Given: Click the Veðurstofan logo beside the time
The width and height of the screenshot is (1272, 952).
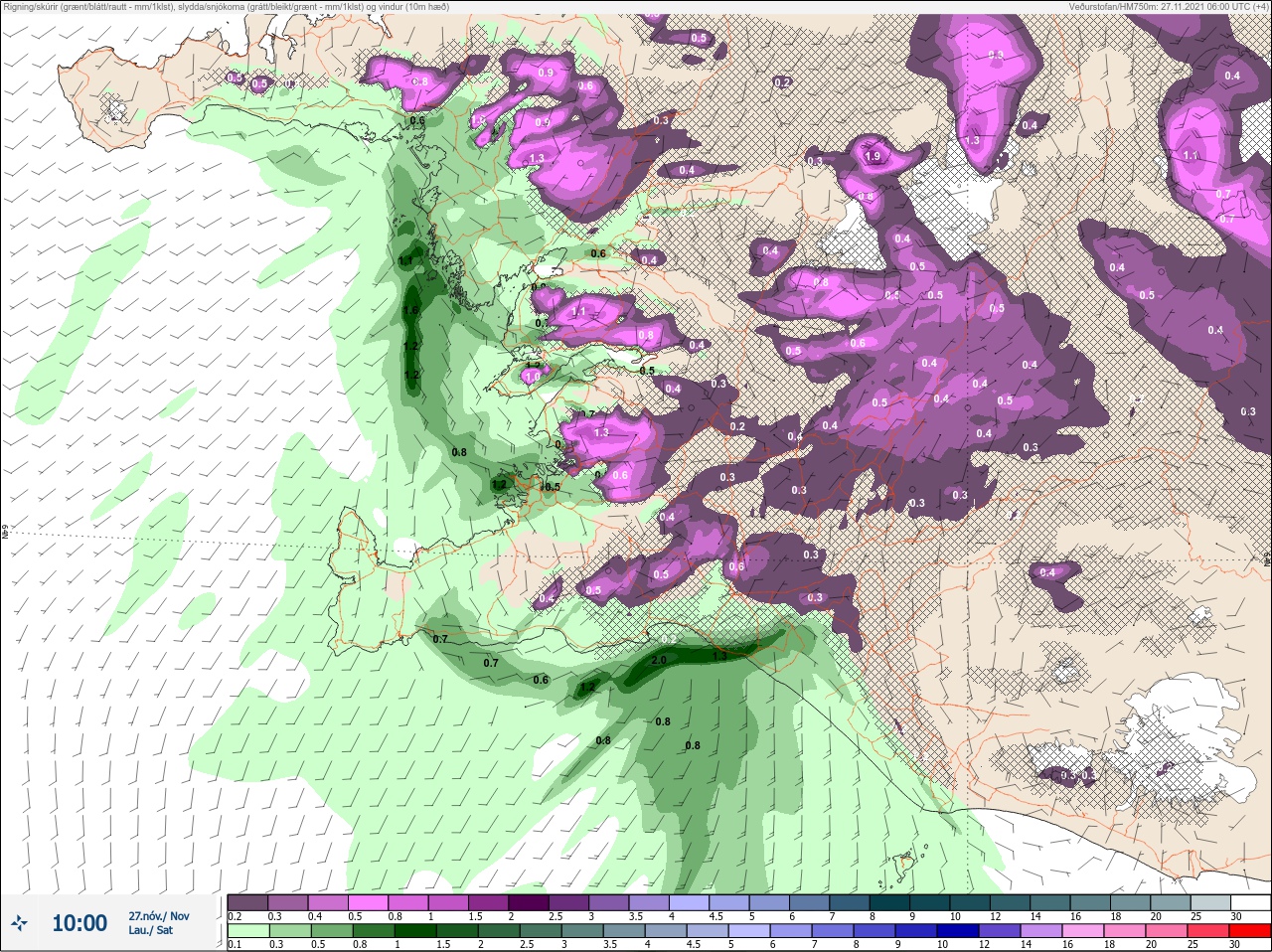Looking at the screenshot, I should 18,923.
